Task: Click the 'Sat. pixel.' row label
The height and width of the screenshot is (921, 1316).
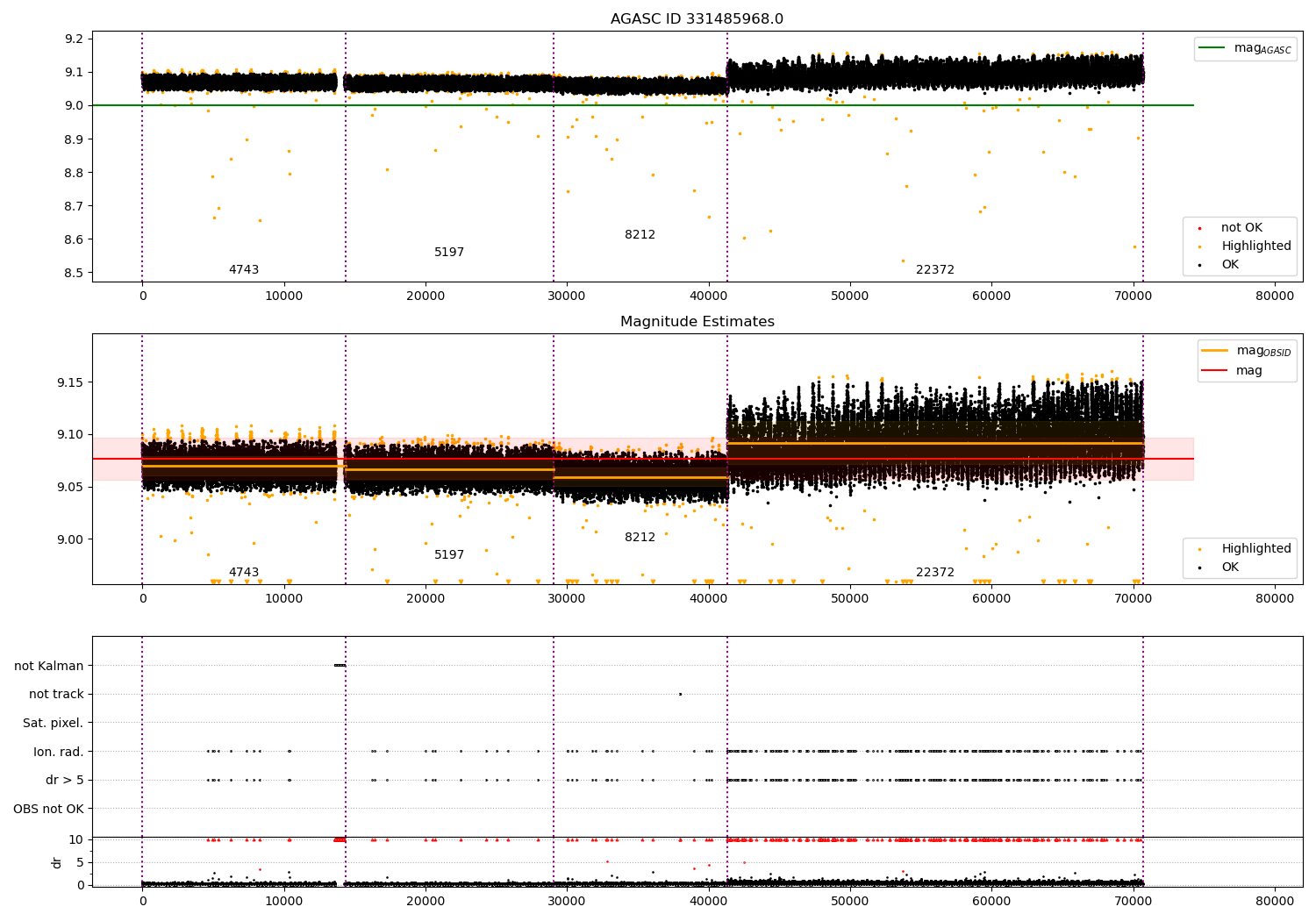Action: (x=54, y=723)
